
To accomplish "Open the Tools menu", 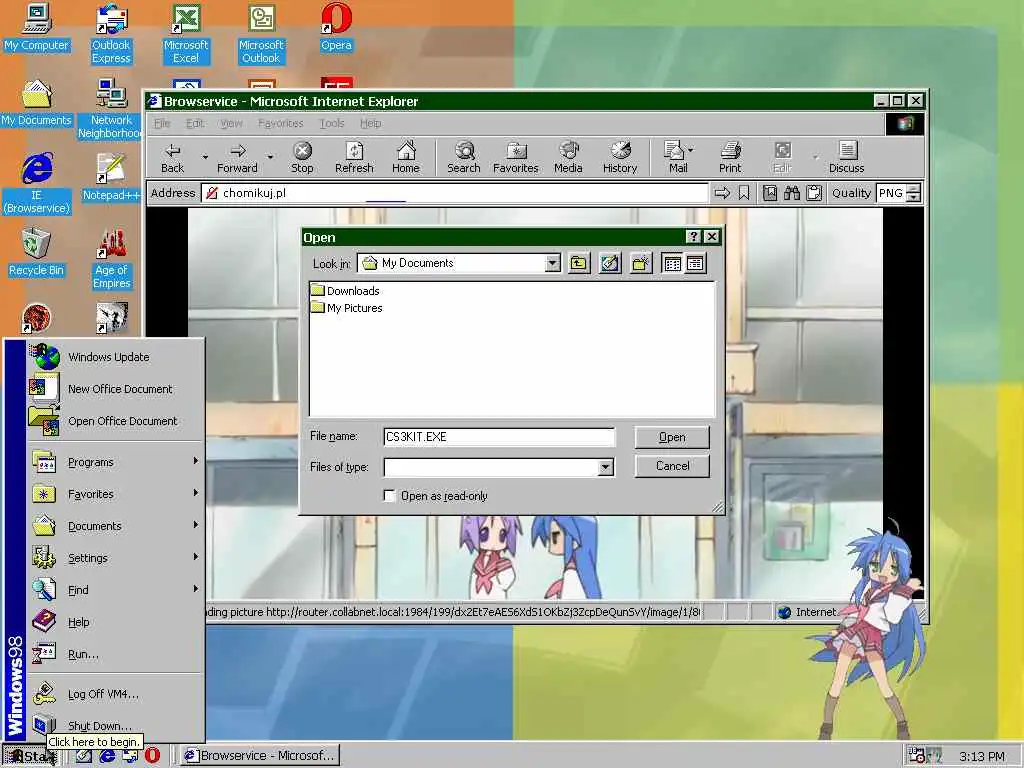I will (x=332, y=123).
